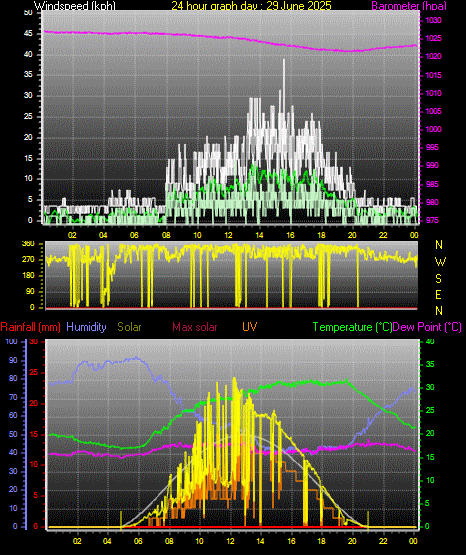The image size is (466, 555).
Task: Click the 1010 barometer axis value
Action: coord(433,93)
